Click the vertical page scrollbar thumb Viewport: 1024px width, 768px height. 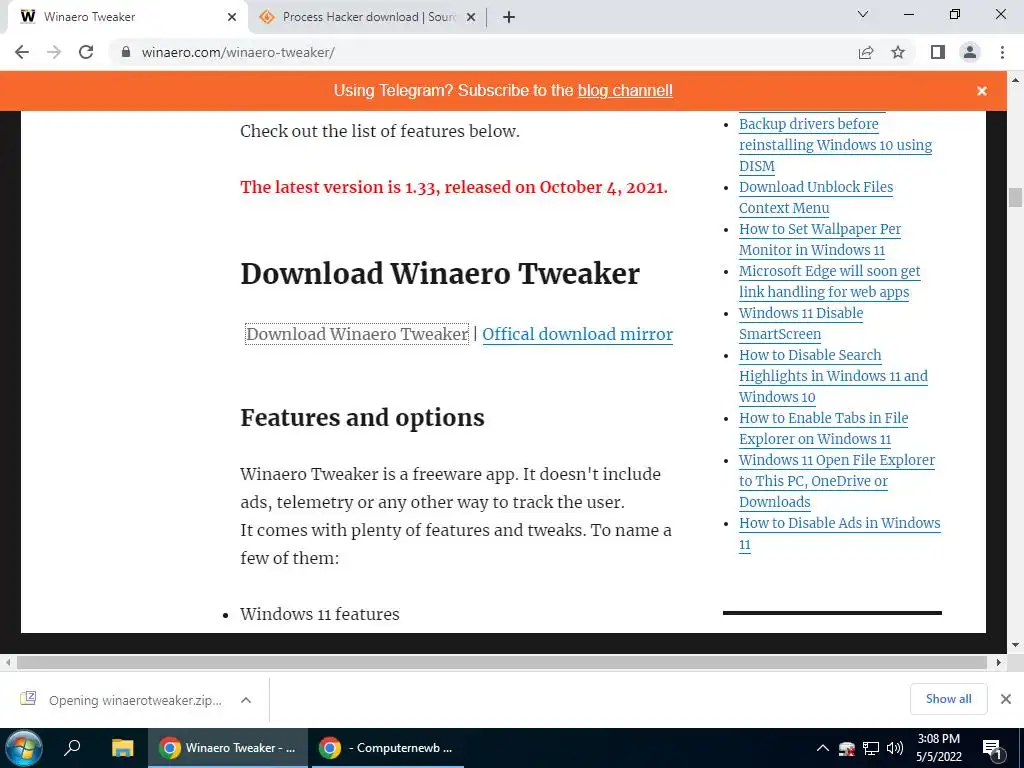[x=1015, y=197]
